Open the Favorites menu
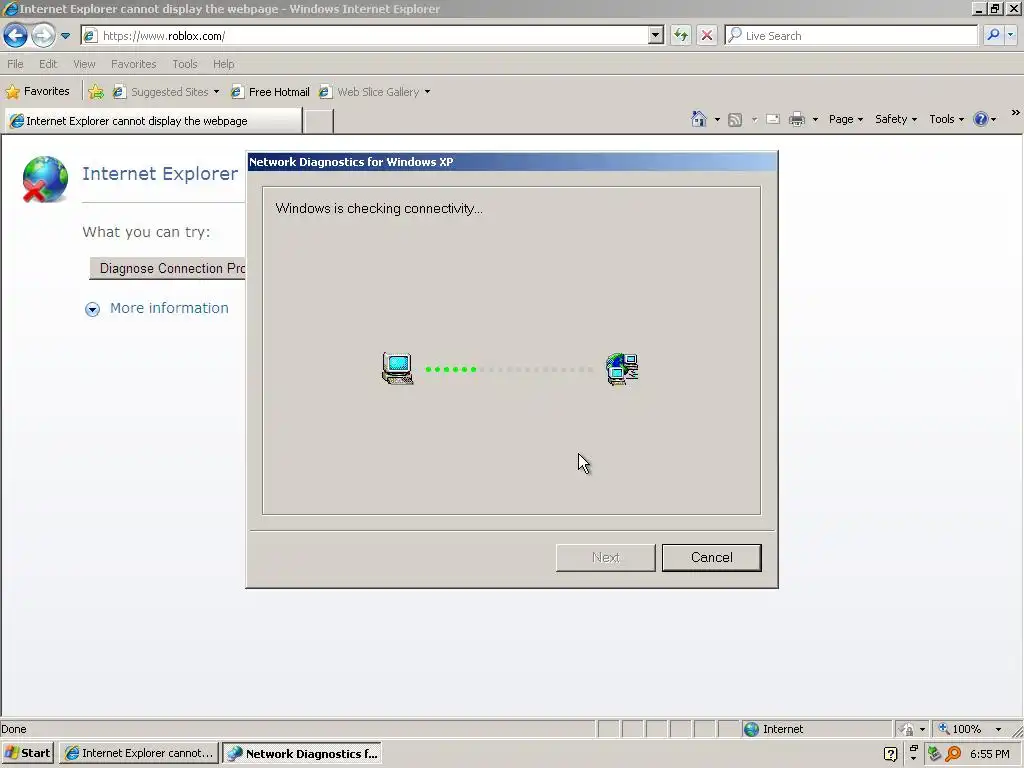Viewport: 1024px width, 768px height. [133, 64]
